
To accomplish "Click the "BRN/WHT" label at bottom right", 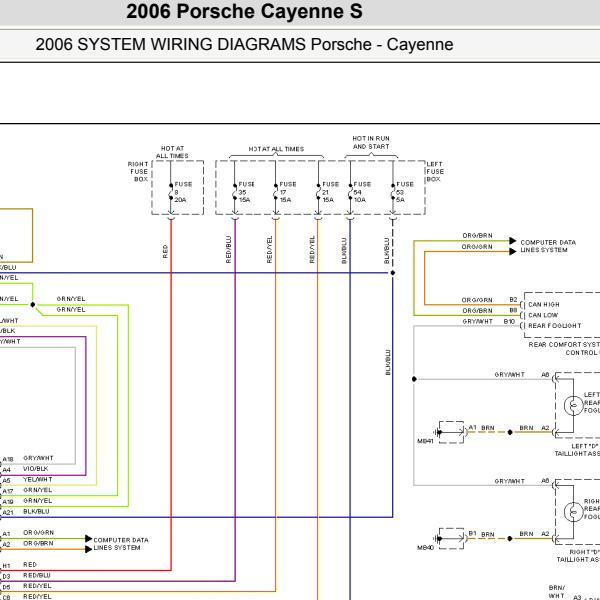I will pyautogui.click(x=557, y=592).
